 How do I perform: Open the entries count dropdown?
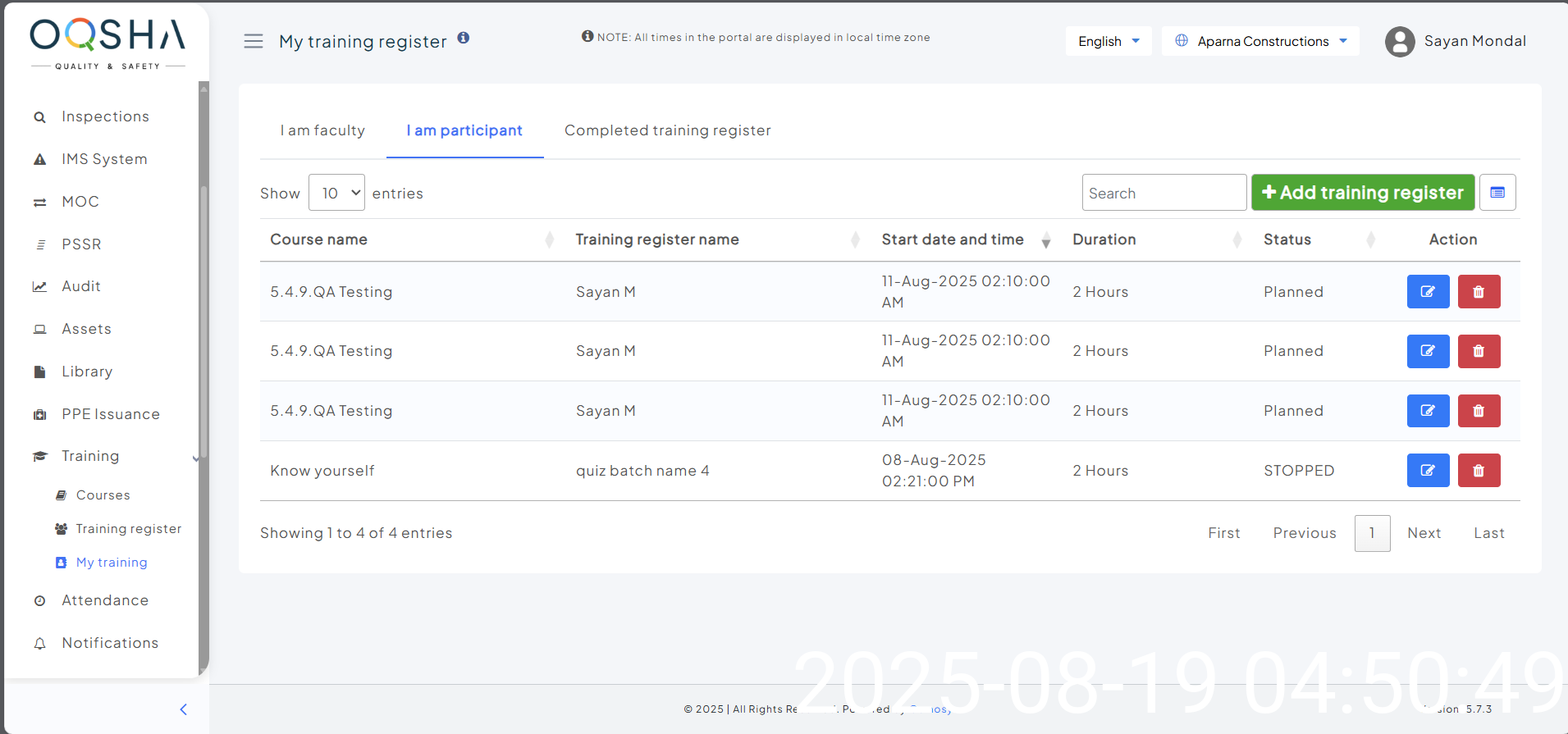(x=336, y=193)
